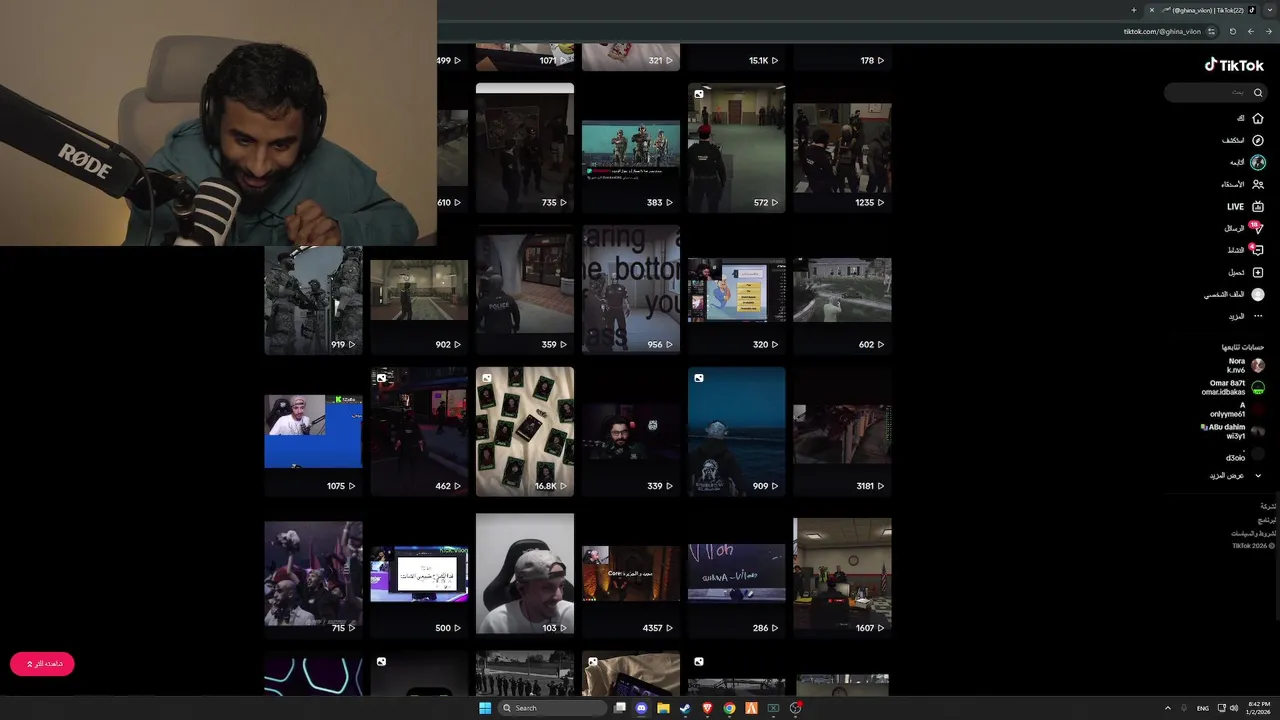
Task: Click the ENG language indicator
Action: (1203, 708)
